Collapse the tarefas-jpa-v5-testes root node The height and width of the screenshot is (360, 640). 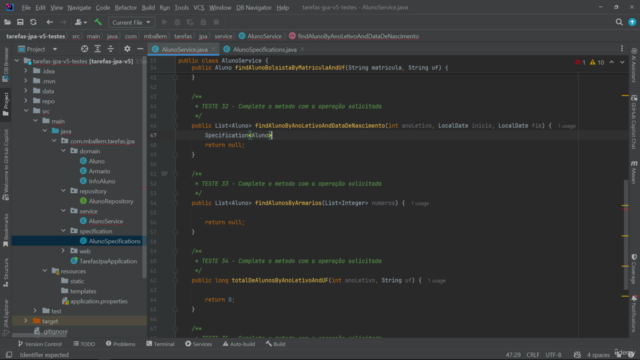point(17,61)
